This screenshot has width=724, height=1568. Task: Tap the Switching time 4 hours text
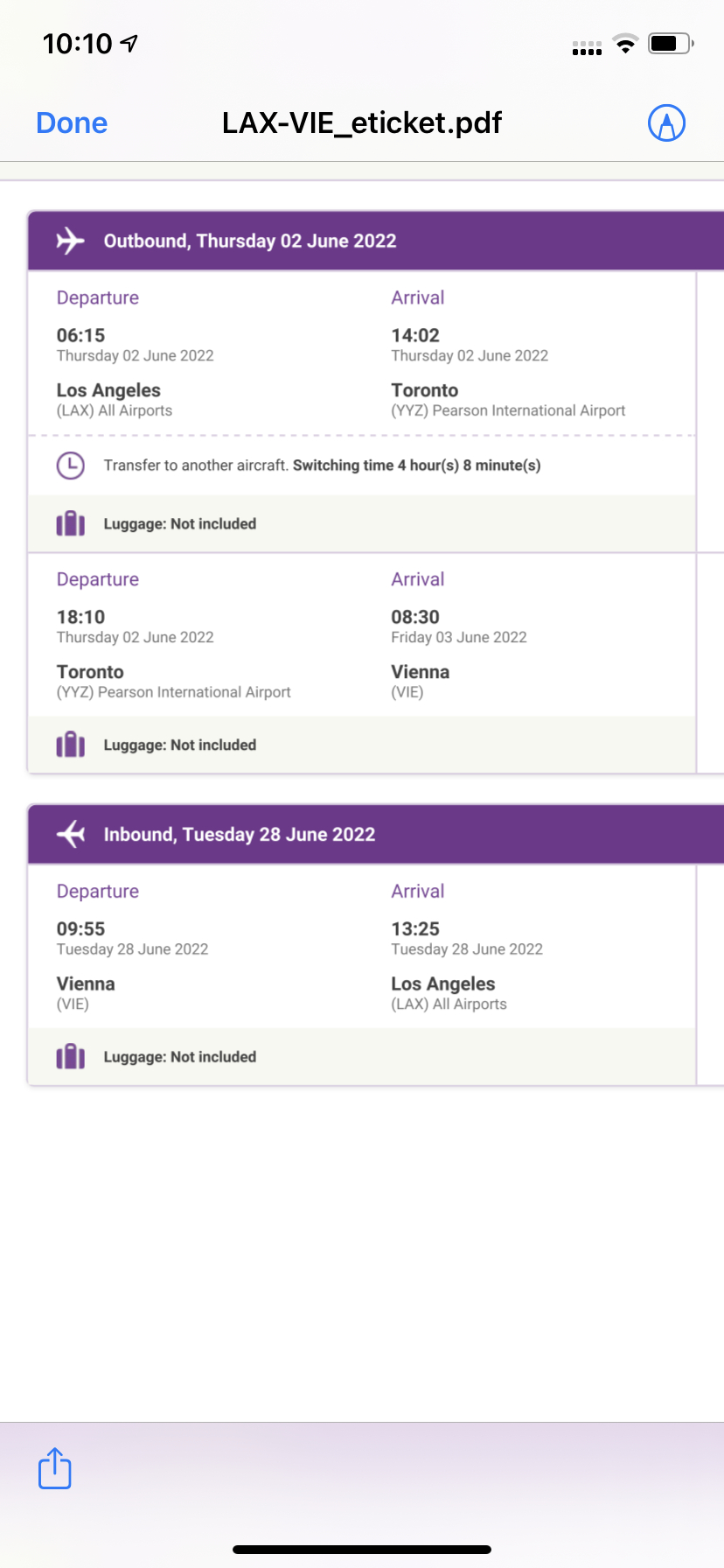point(416,465)
